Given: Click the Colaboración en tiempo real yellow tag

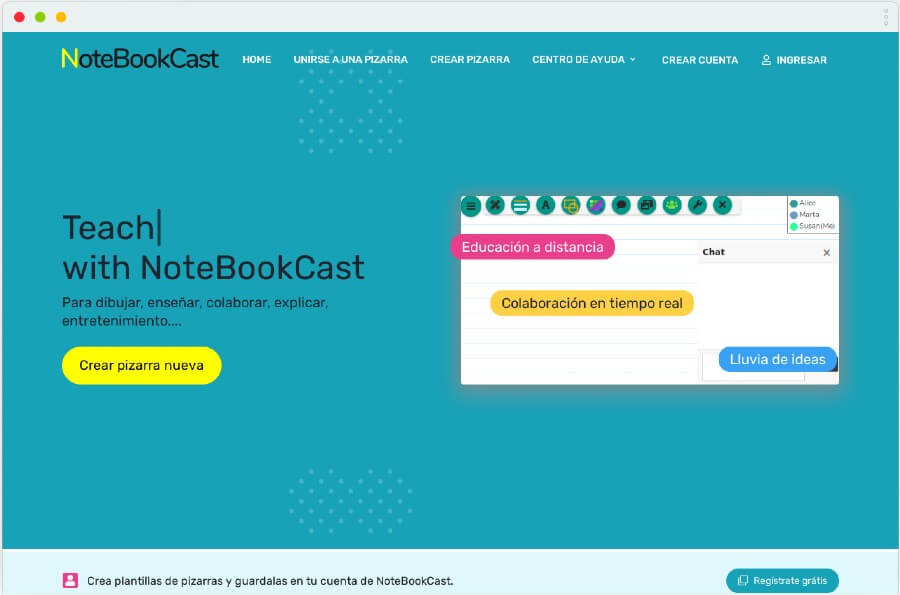Looking at the screenshot, I should (x=592, y=303).
